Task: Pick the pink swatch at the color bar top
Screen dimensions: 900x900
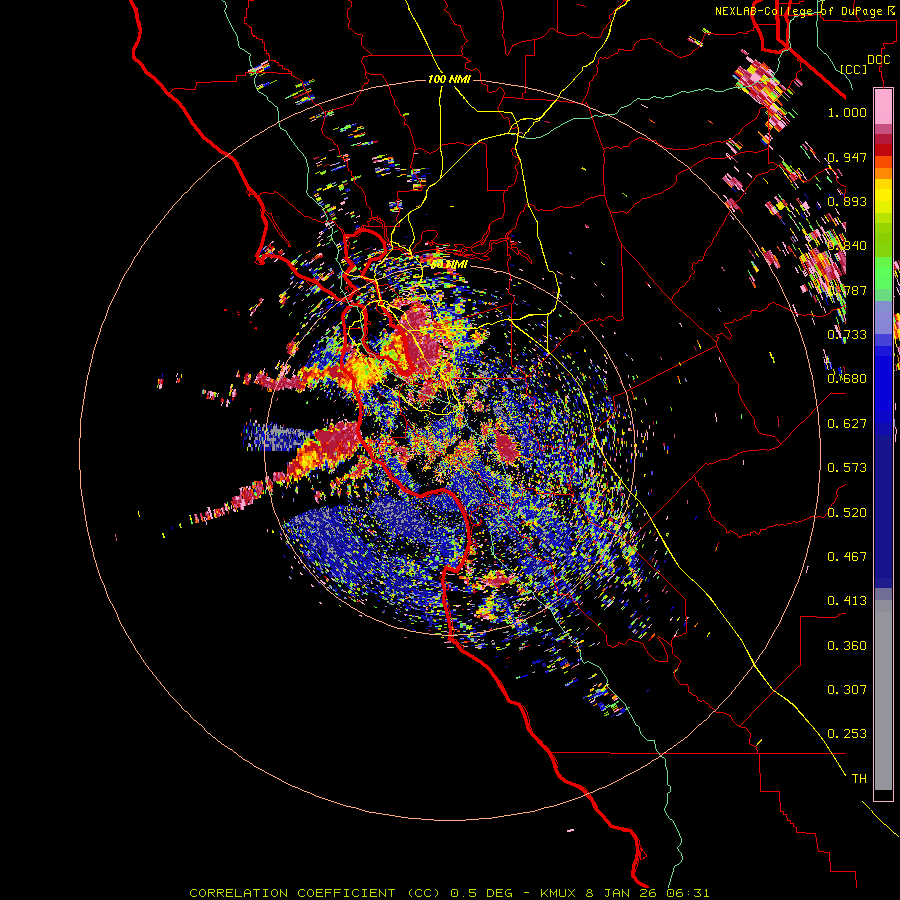Action: click(x=883, y=106)
